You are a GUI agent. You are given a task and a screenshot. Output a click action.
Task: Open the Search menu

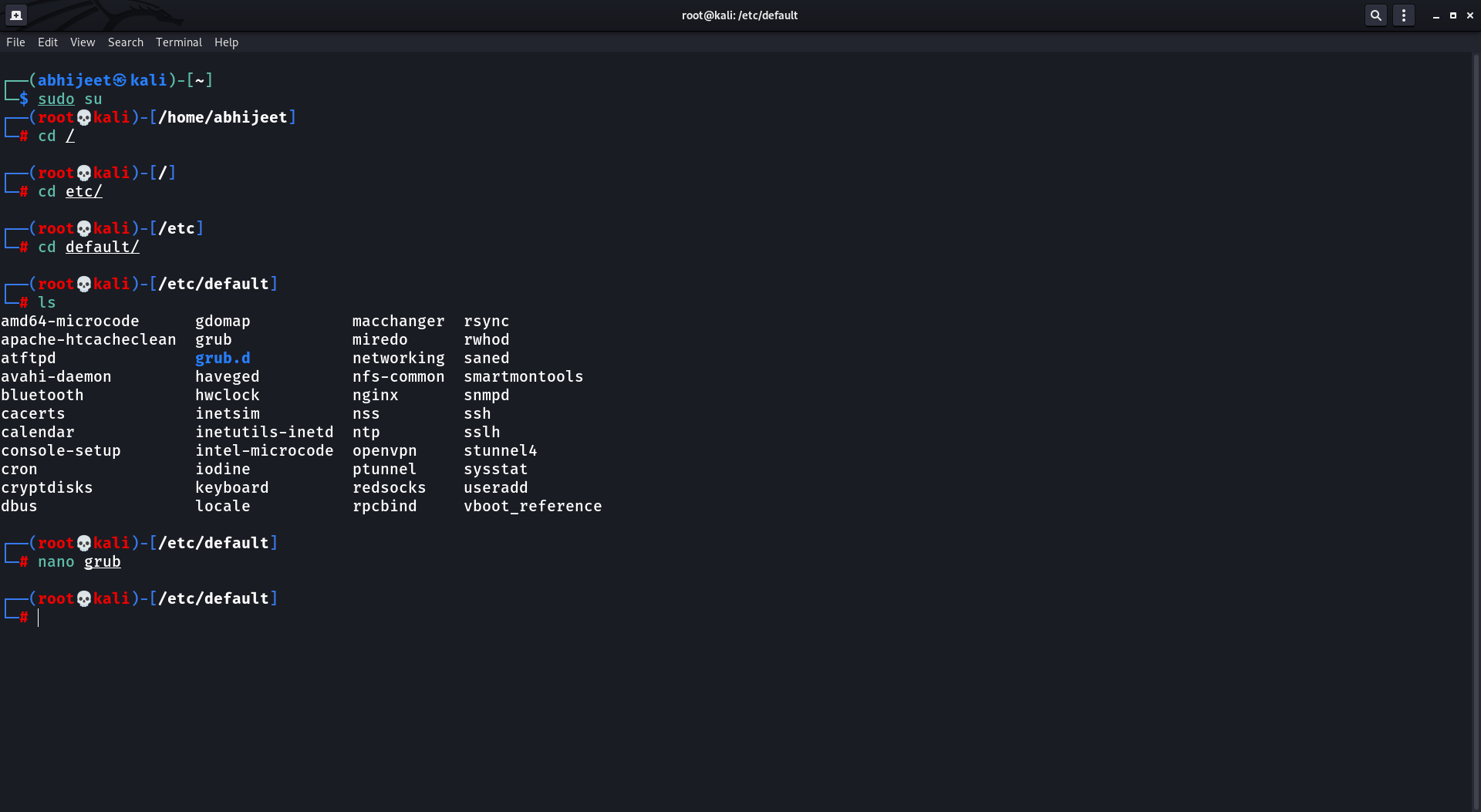pos(126,42)
